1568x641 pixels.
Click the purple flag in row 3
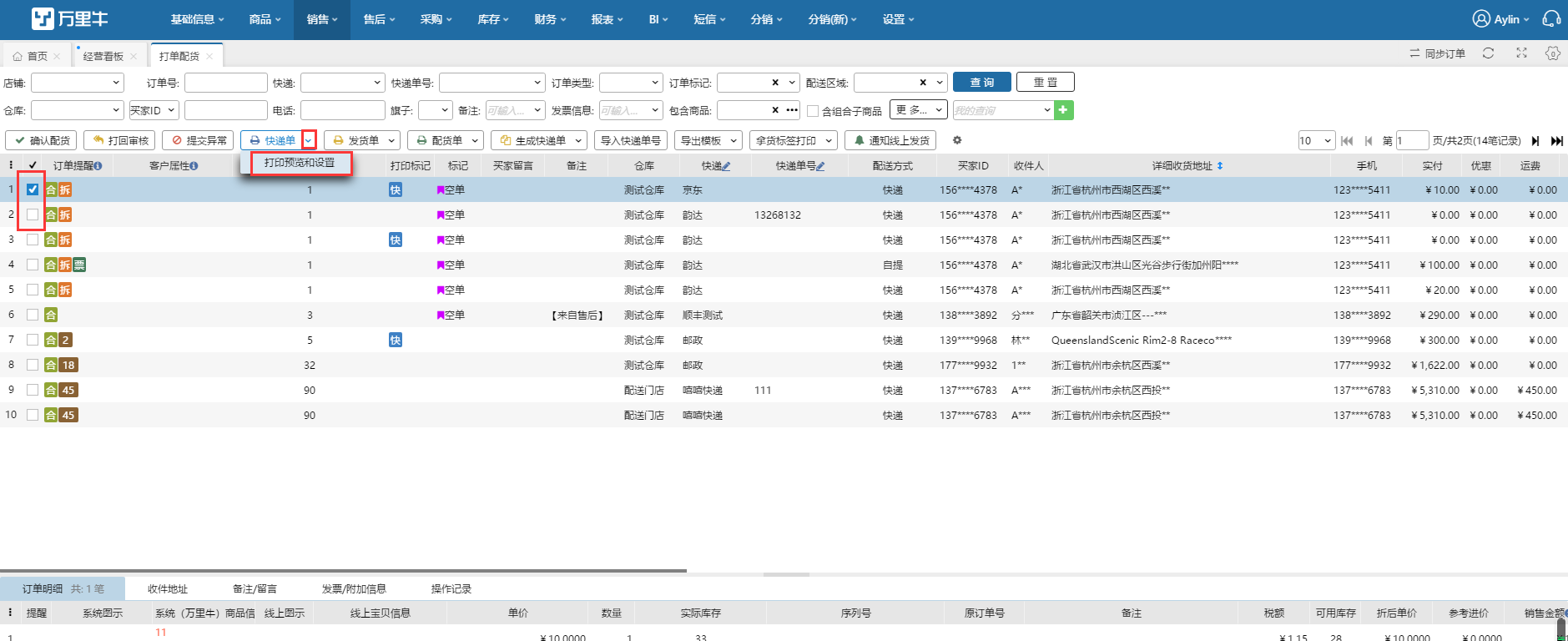[440, 240]
